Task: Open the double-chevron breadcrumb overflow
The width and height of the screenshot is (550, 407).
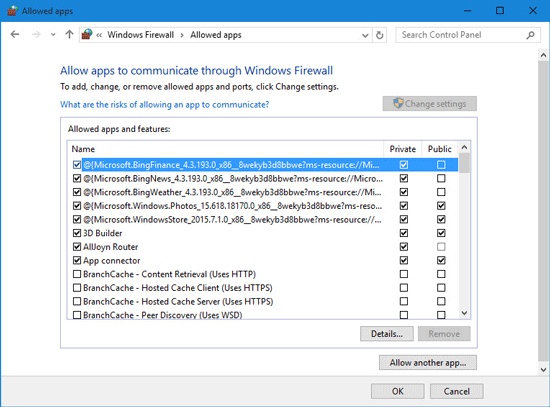Action: point(99,35)
